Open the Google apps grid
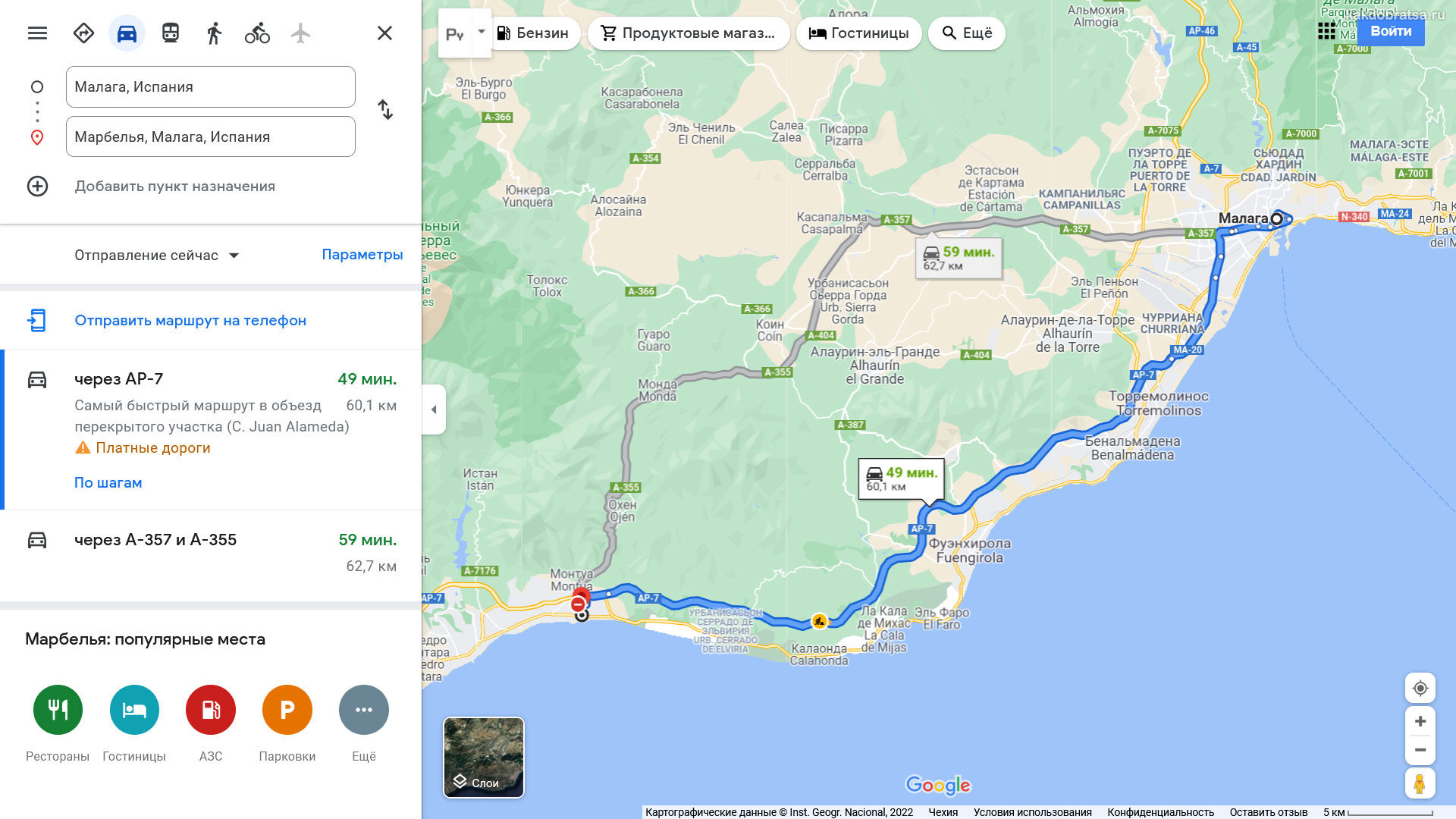1456x819 pixels. (x=1326, y=31)
